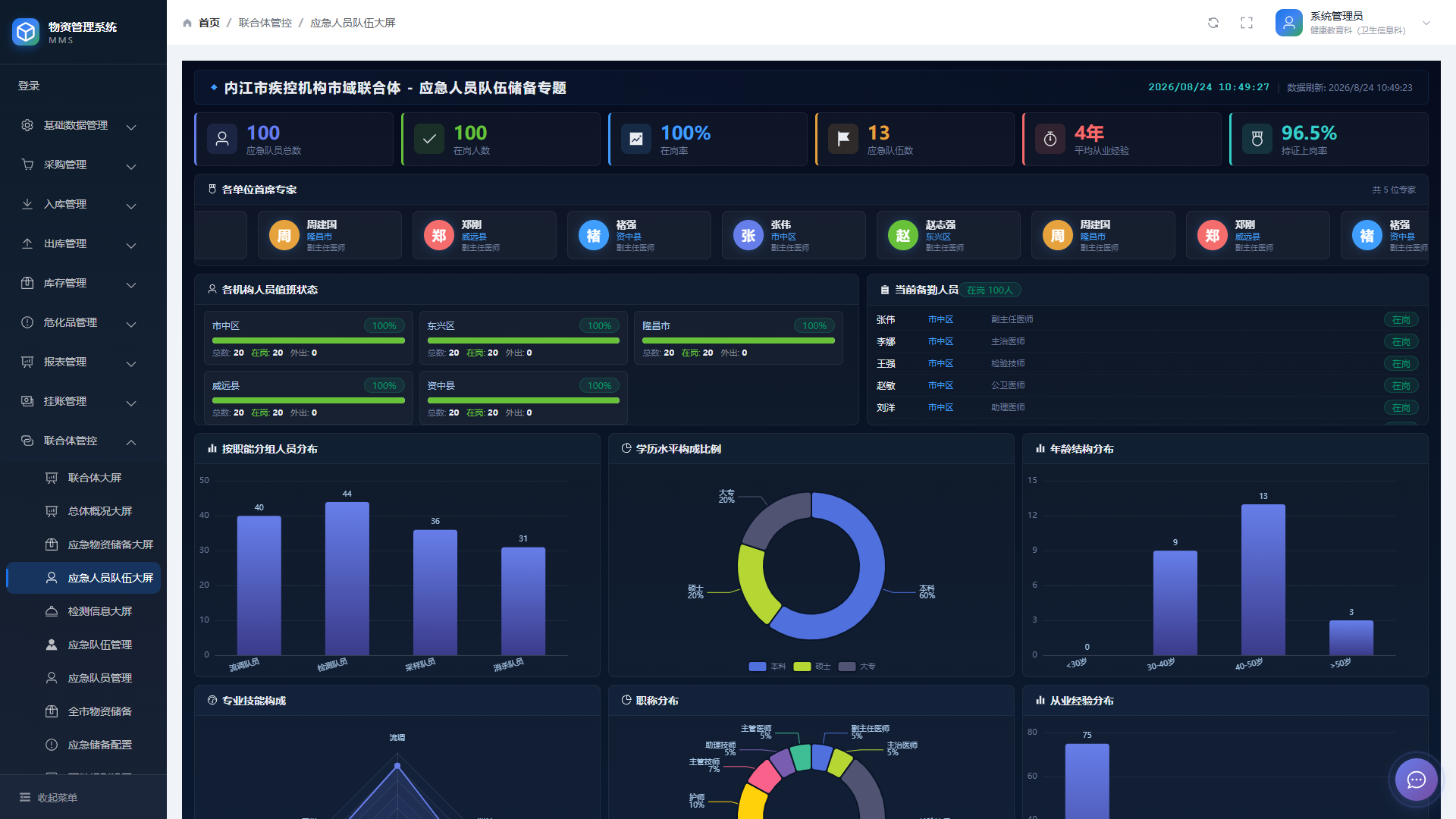
Task: Click the home icon in breadcrumb
Action: coord(187,23)
